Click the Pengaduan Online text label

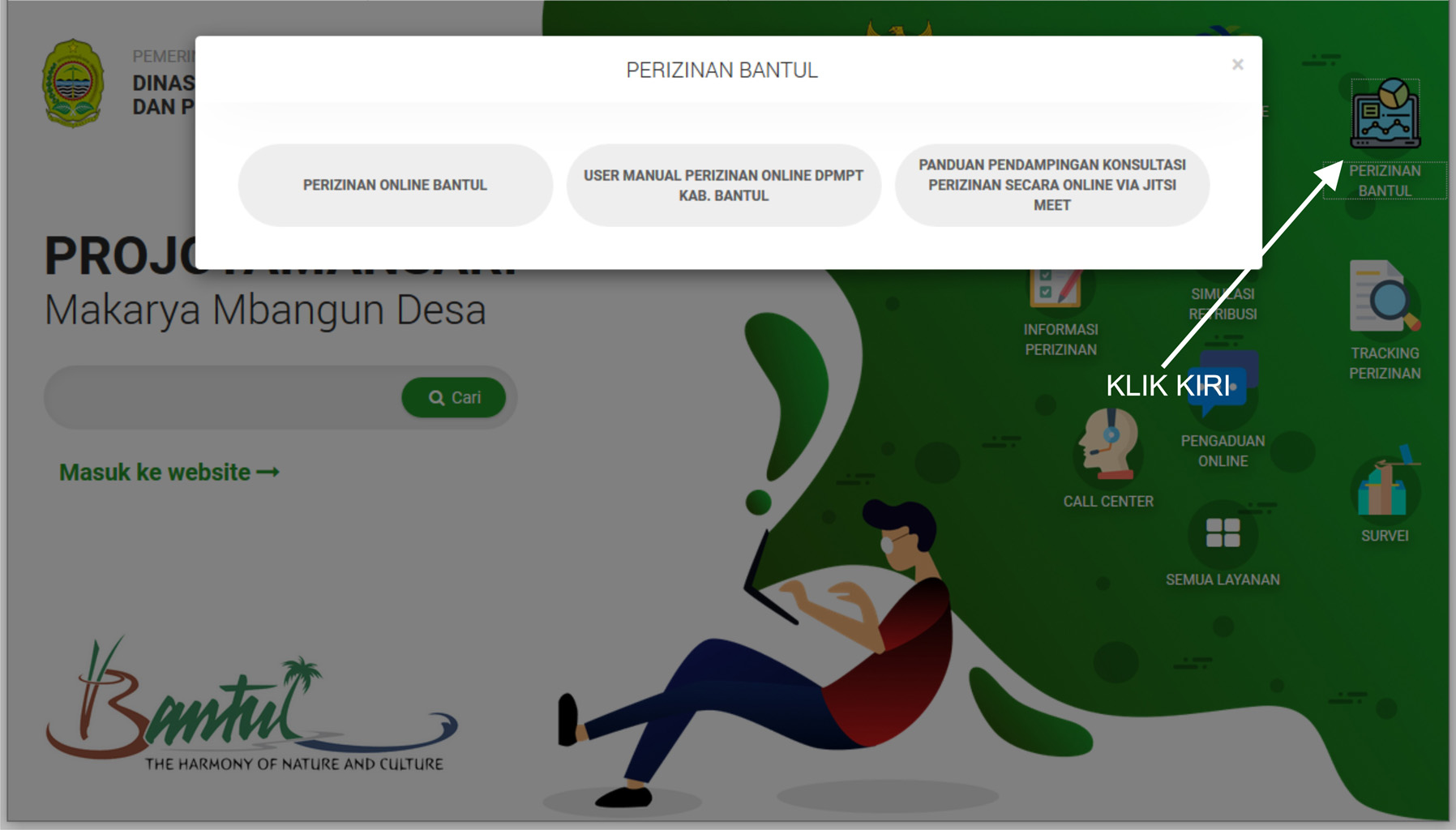pyautogui.click(x=1223, y=451)
